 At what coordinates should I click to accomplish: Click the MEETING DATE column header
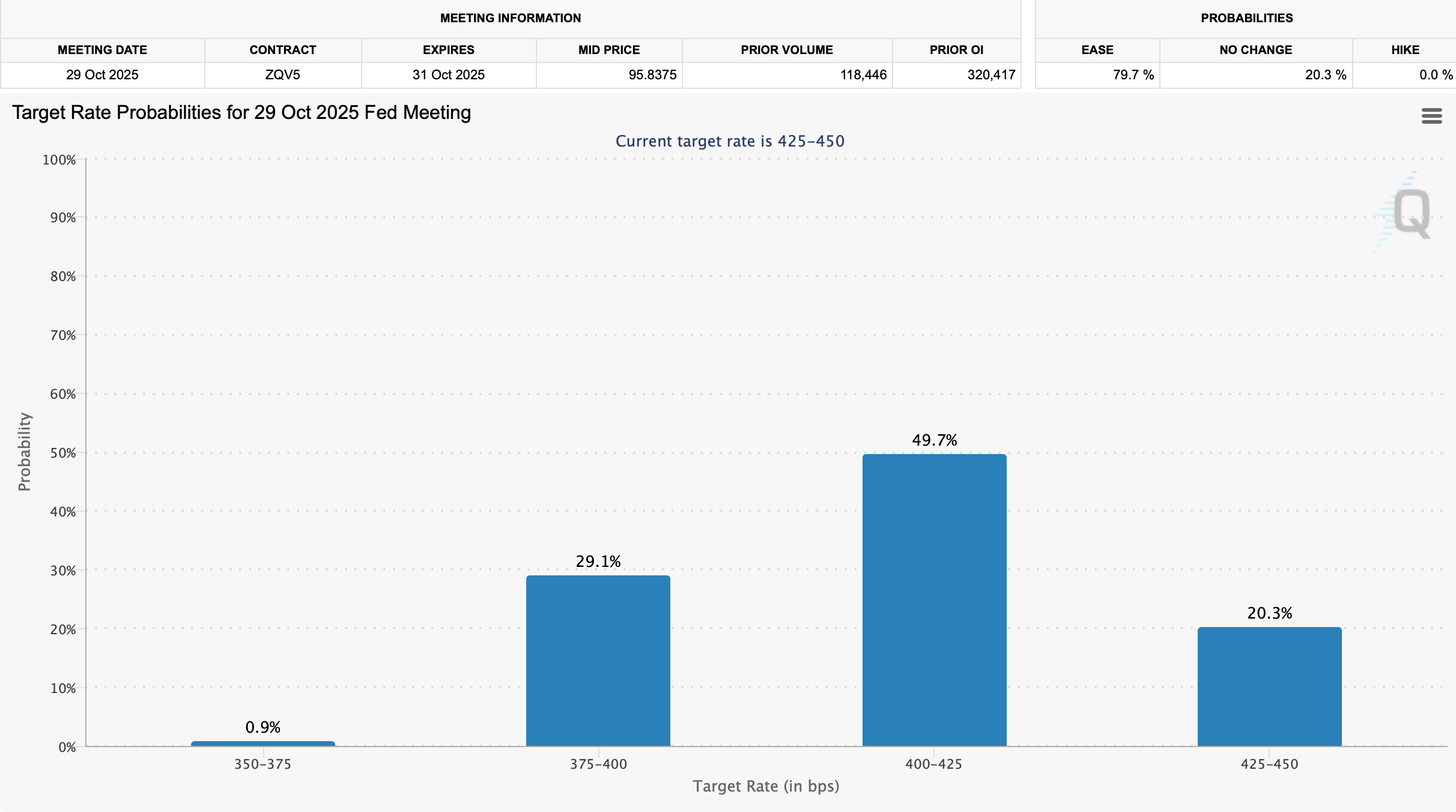click(102, 50)
